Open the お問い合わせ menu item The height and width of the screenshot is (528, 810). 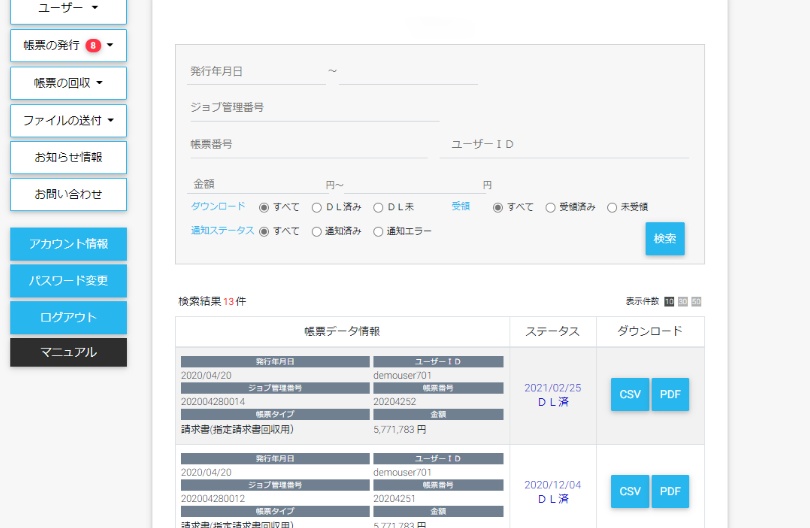68,194
